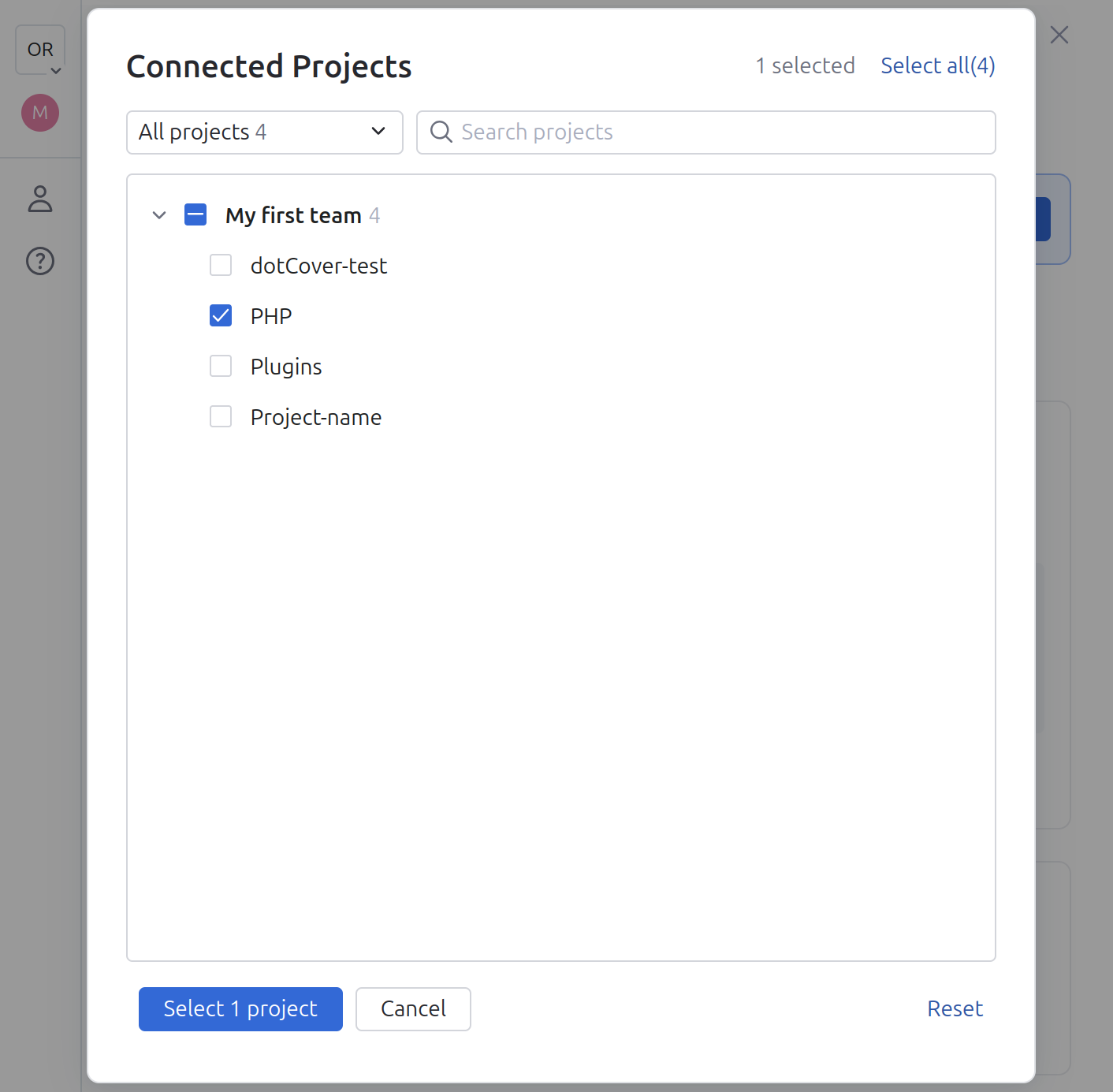Click the OR account badge
The image size is (1113, 1092).
[39, 48]
